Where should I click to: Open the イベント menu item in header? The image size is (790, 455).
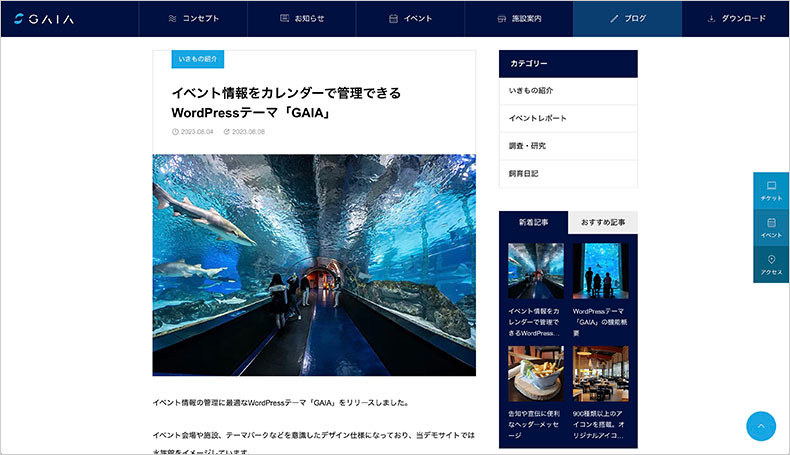(x=410, y=19)
